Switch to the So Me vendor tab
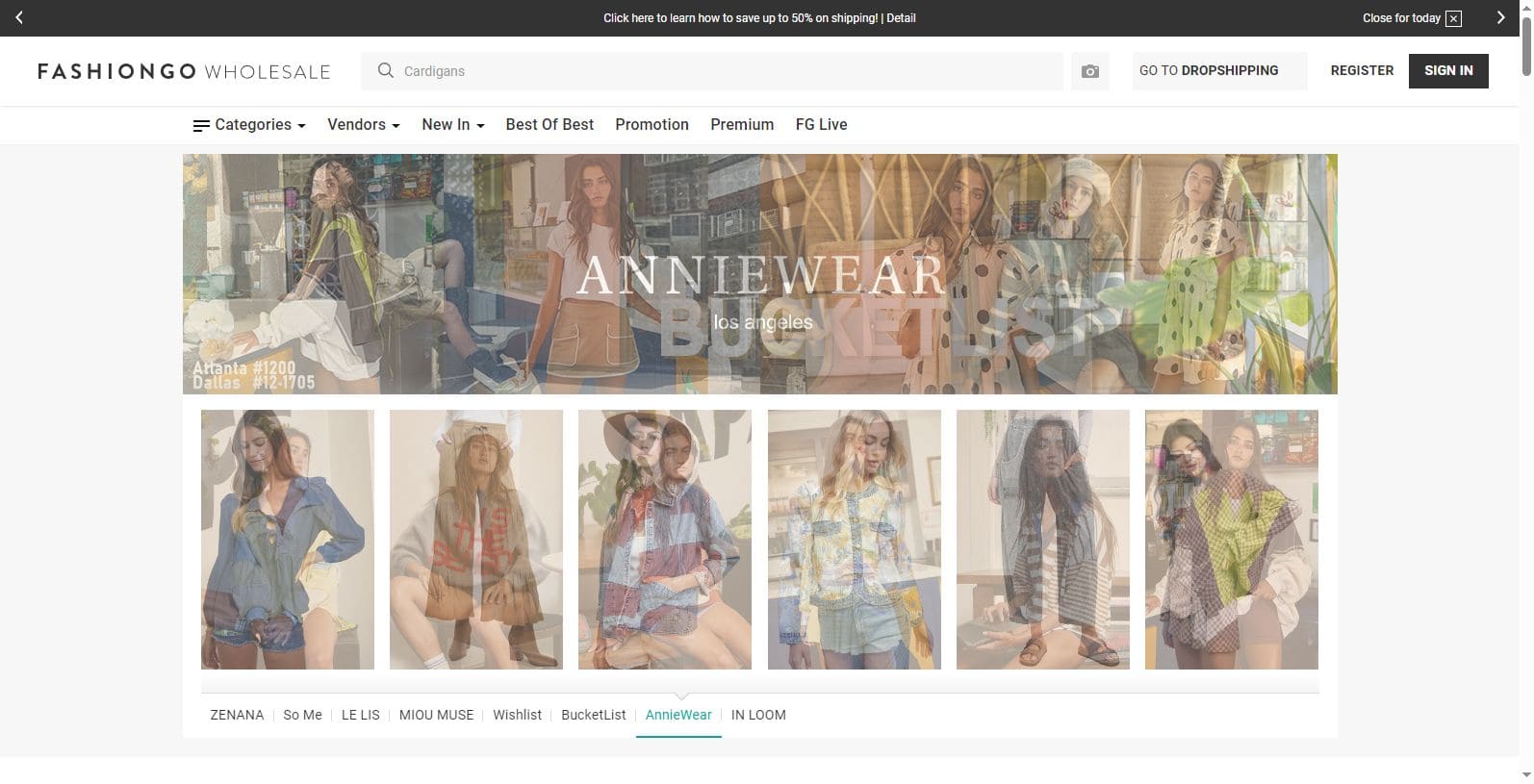Viewport: 1534px width, 784px height. 302,715
